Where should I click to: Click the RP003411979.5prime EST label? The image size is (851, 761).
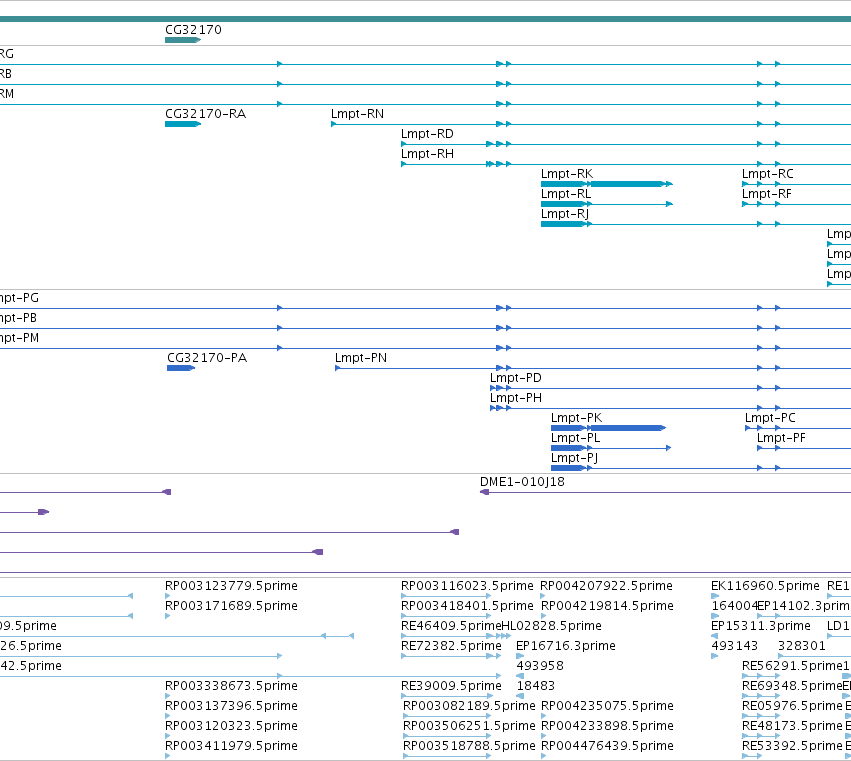[231, 747]
